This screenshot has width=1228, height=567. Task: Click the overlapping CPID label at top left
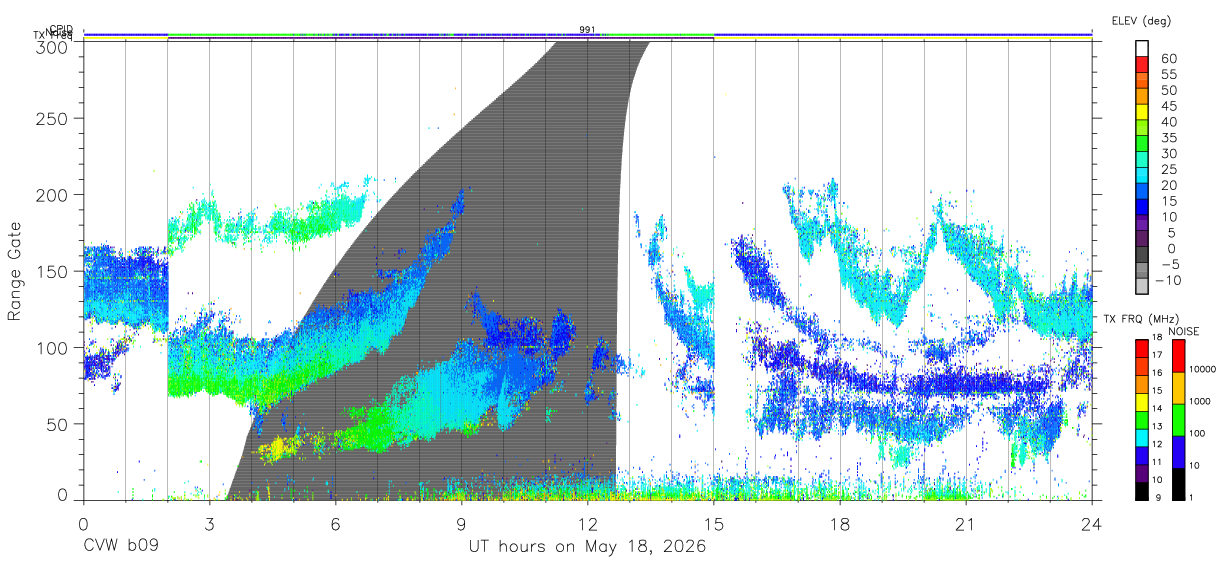pos(60,30)
